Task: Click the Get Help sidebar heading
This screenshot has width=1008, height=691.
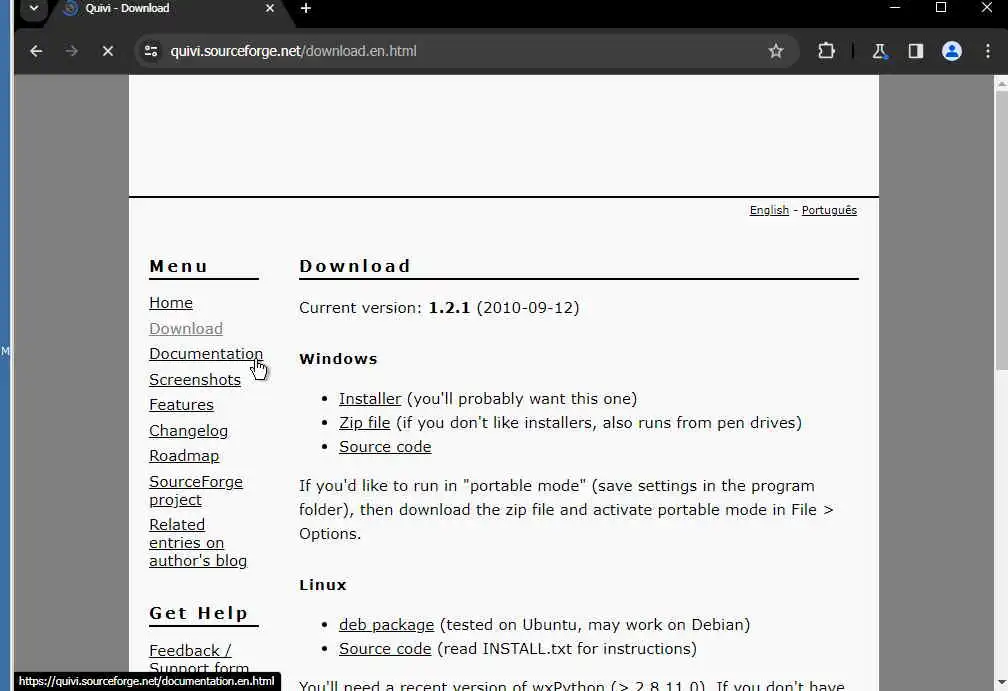Action: [198, 613]
